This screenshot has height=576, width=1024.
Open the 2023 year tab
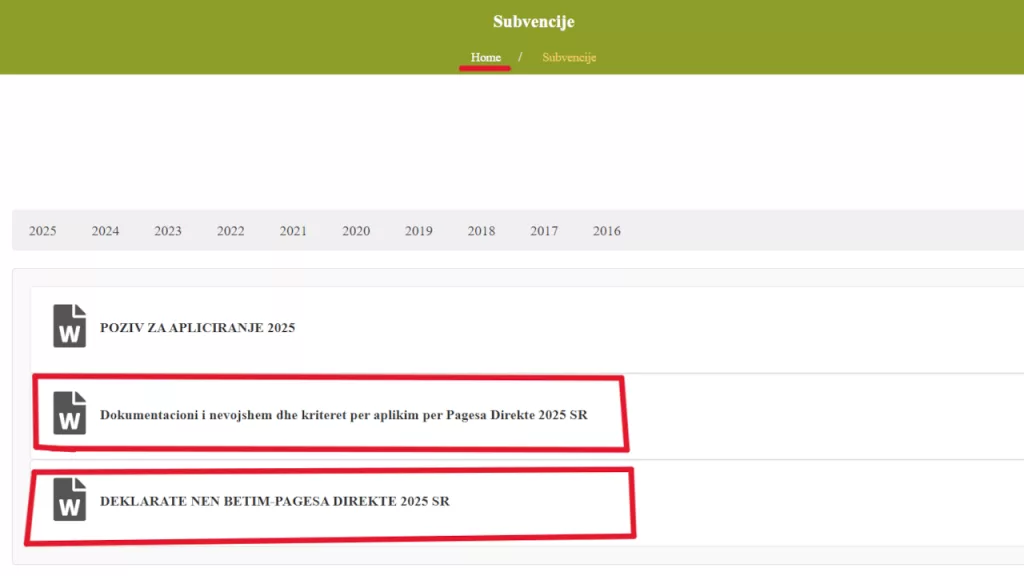click(x=168, y=231)
